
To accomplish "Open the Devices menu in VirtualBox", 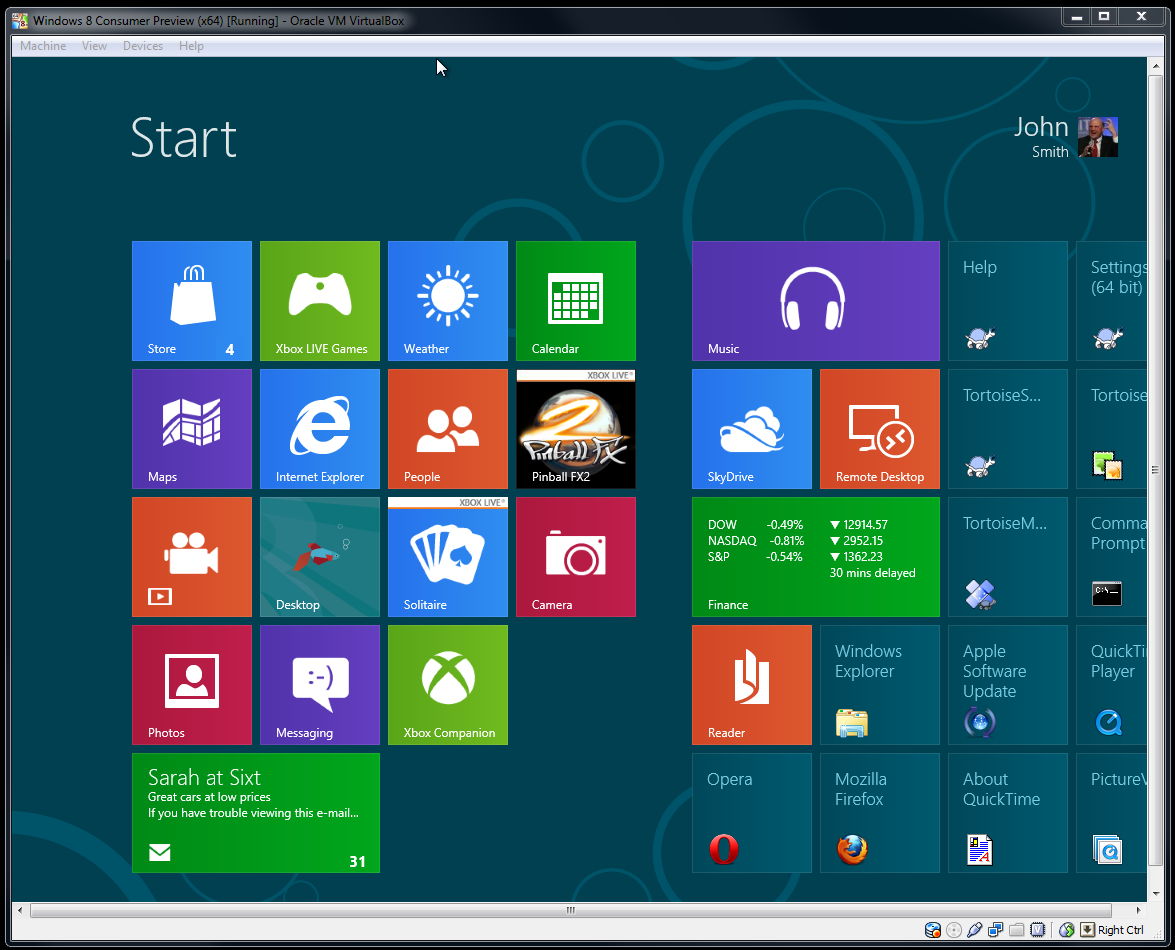I will [x=143, y=46].
